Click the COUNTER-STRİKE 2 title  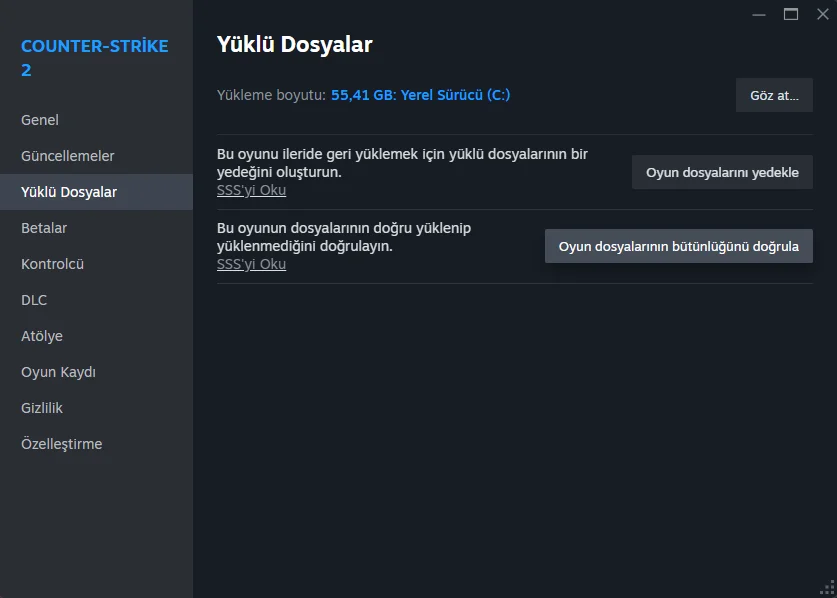(x=94, y=58)
